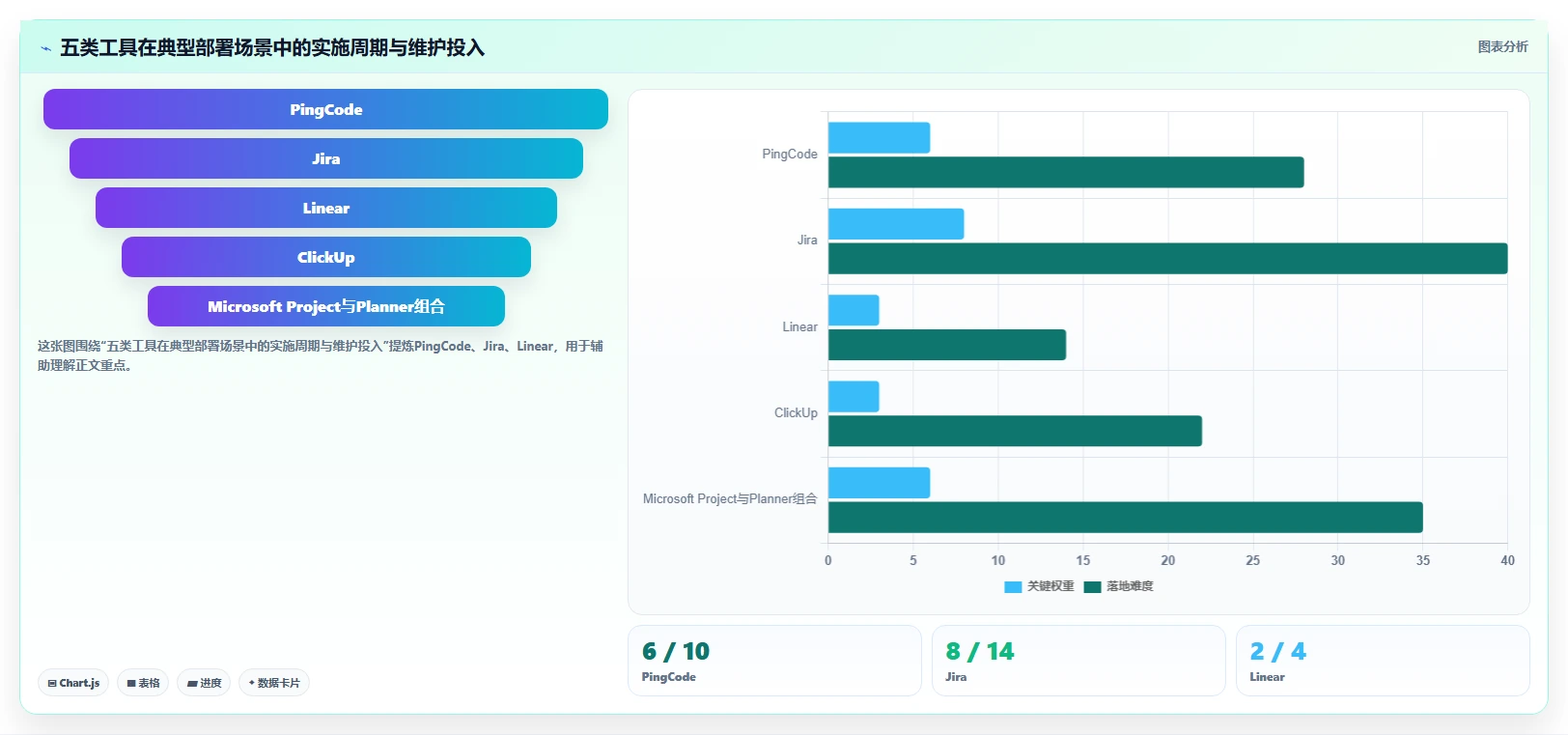Click the small icon beside the chart title
Screen dimensions: 1568x735
click(x=45, y=48)
